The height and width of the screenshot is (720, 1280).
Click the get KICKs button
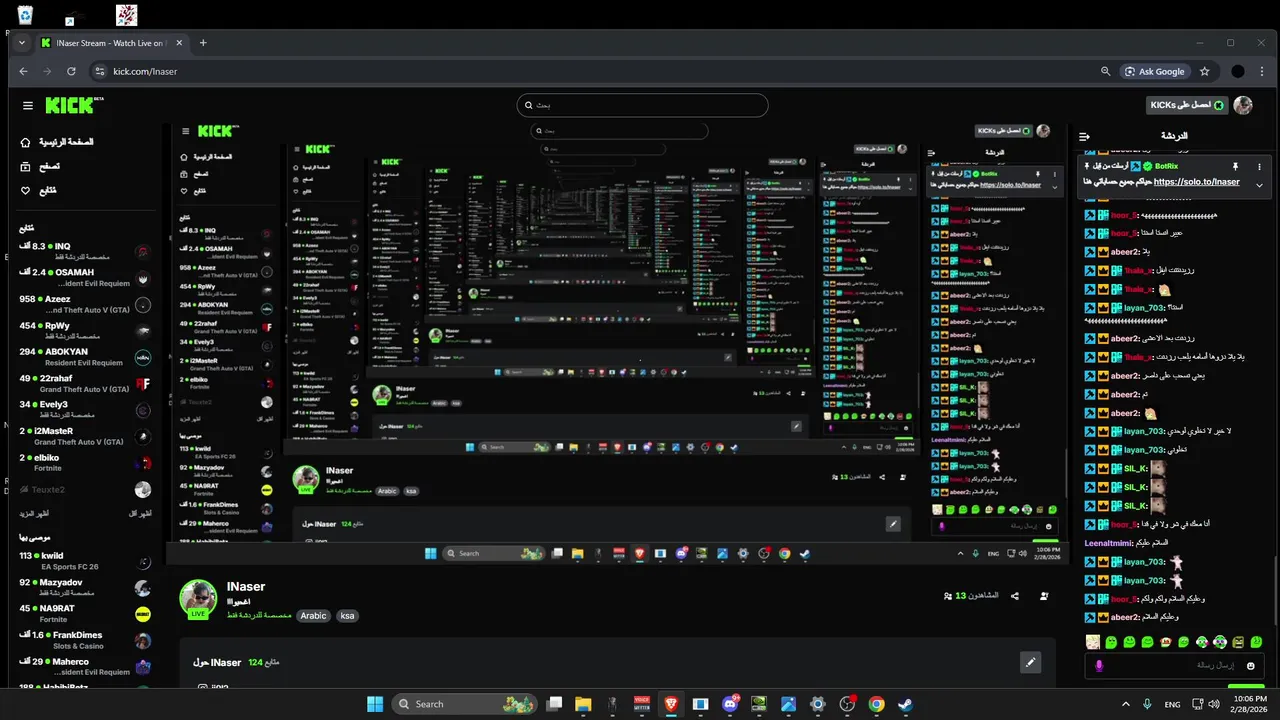(x=1186, y=105)
